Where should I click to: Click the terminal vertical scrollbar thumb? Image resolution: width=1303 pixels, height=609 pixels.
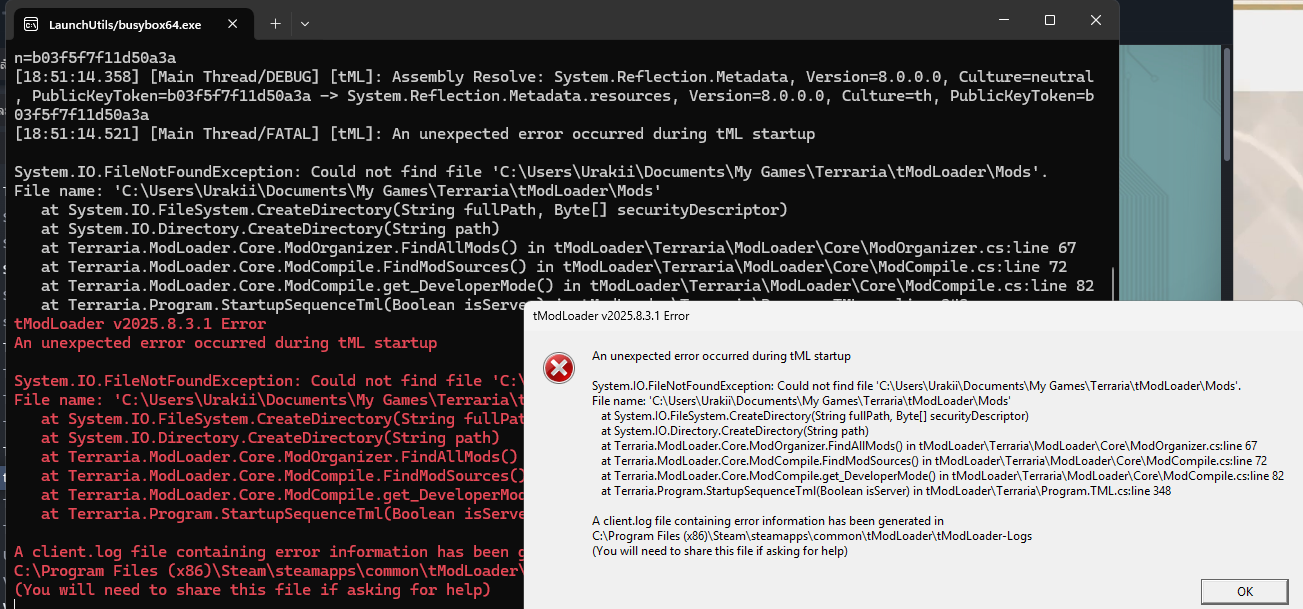[1115, 285]
